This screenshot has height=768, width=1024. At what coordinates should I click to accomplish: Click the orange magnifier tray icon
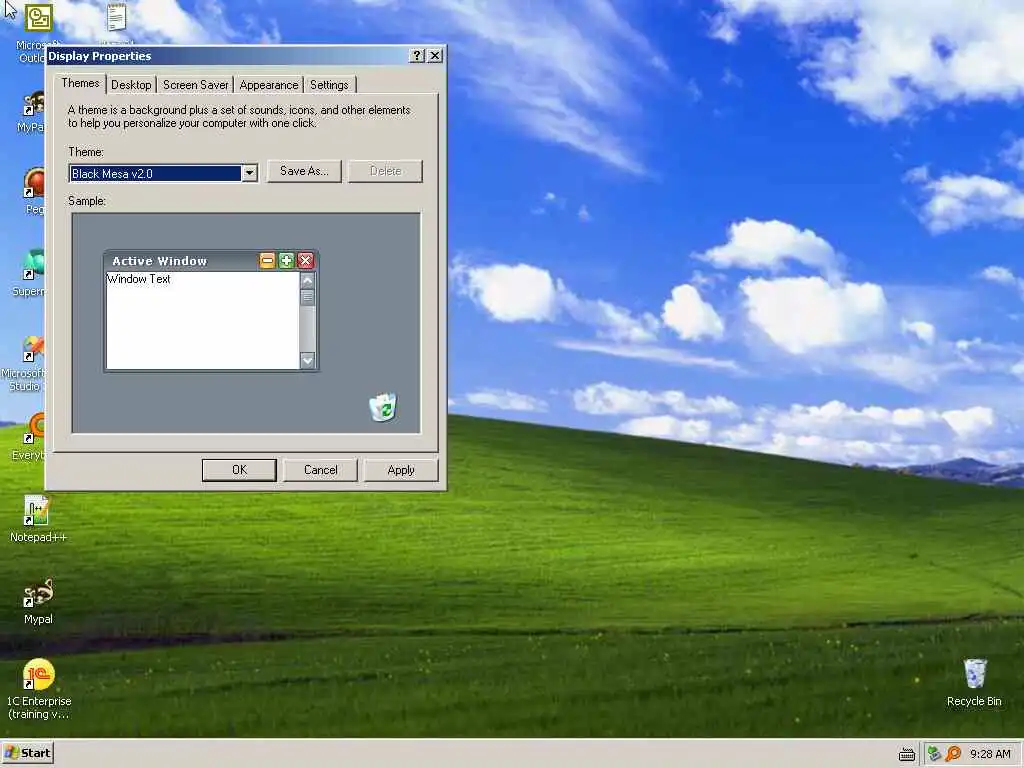(x=953, y=754)
